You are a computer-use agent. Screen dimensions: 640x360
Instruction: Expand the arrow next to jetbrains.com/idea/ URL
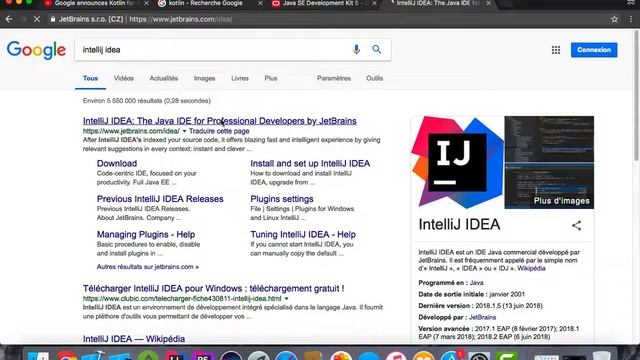tap(184, 131)
